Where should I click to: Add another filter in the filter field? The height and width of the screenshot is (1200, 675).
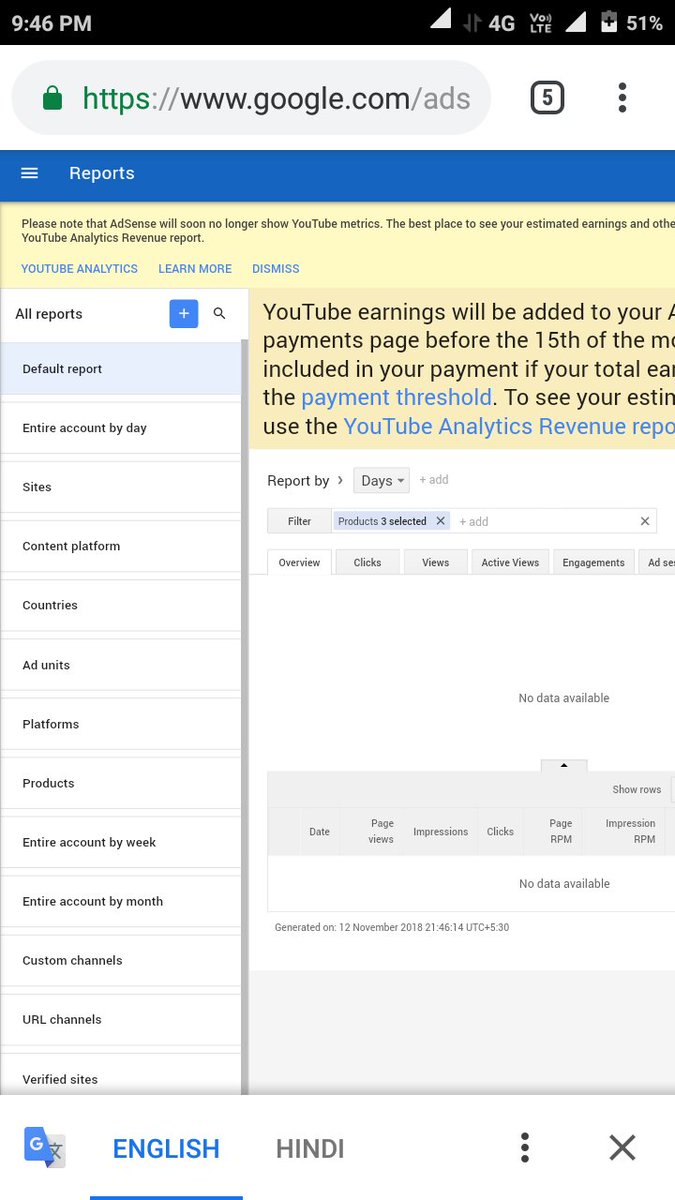474,522
